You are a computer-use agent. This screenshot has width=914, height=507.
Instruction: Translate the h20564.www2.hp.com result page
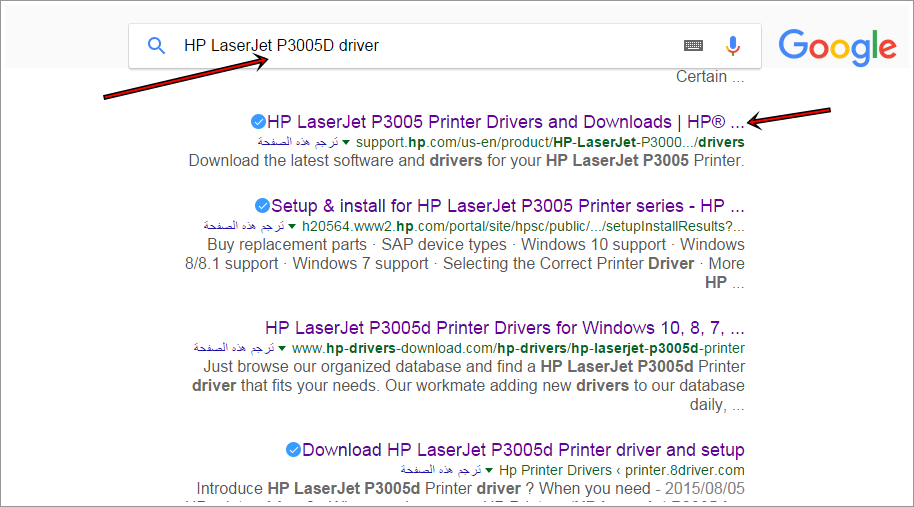tap(244, 226)
